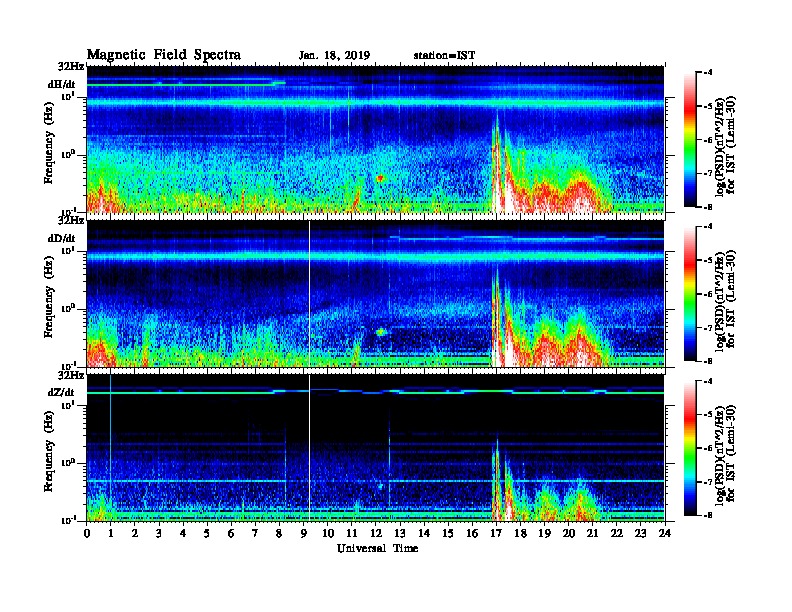Click hour tick label "3" on the time axis
Viewport: 792px width, 612px height.
click(159, 534)
